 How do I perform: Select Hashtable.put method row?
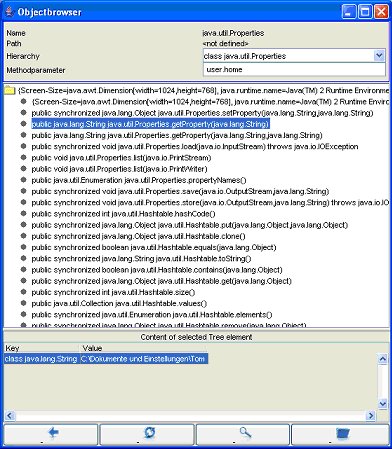190,225
